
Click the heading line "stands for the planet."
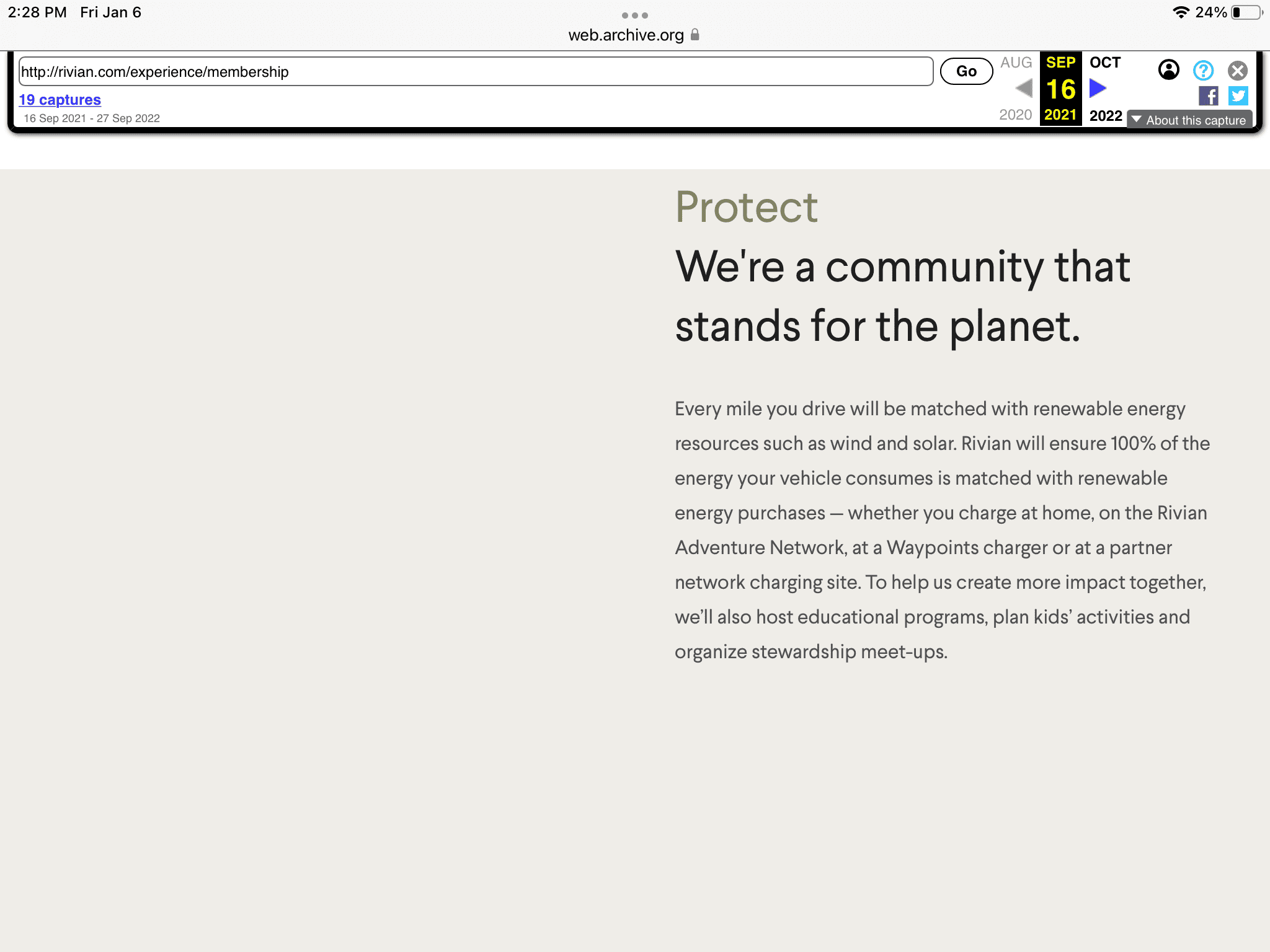[x=877, y=327]
